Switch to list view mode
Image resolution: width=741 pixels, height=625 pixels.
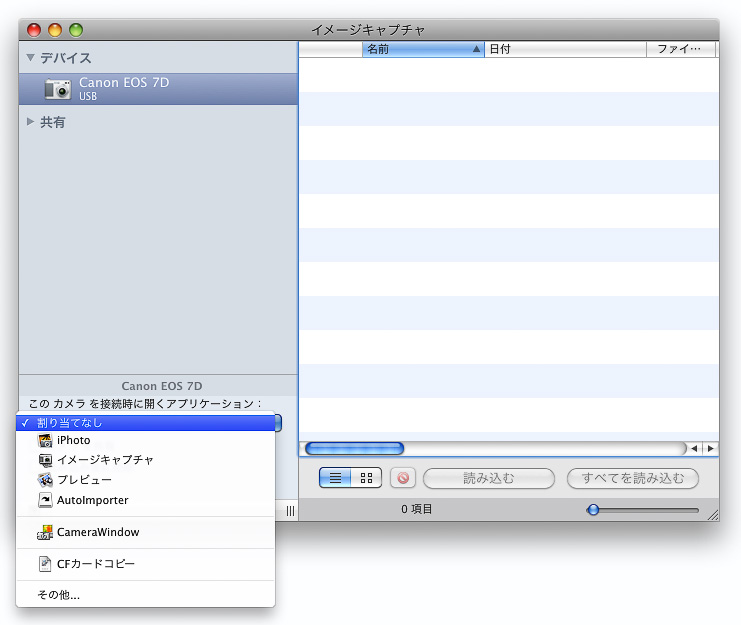coord(335,478)
